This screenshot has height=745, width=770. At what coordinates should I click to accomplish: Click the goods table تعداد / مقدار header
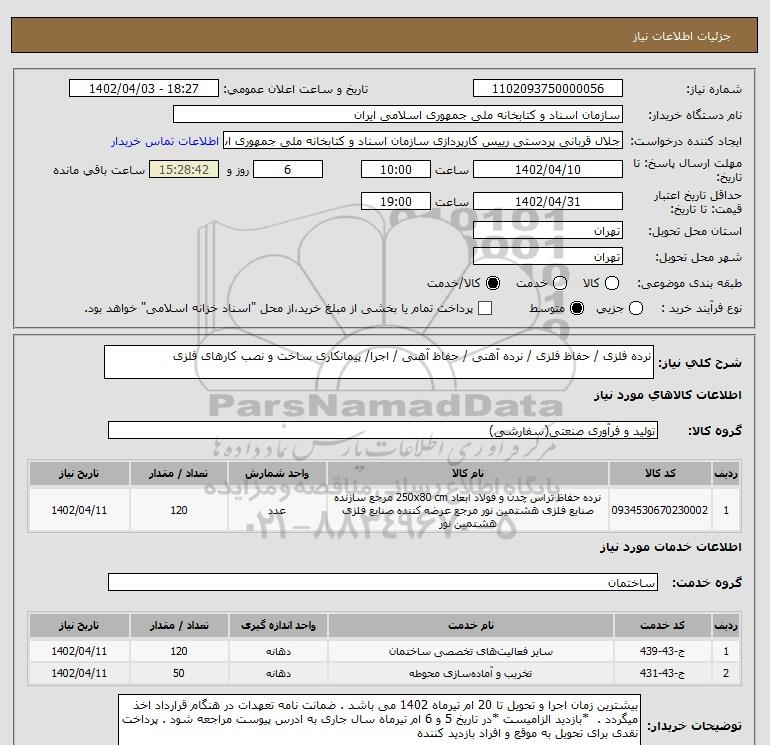coord(179,473)
